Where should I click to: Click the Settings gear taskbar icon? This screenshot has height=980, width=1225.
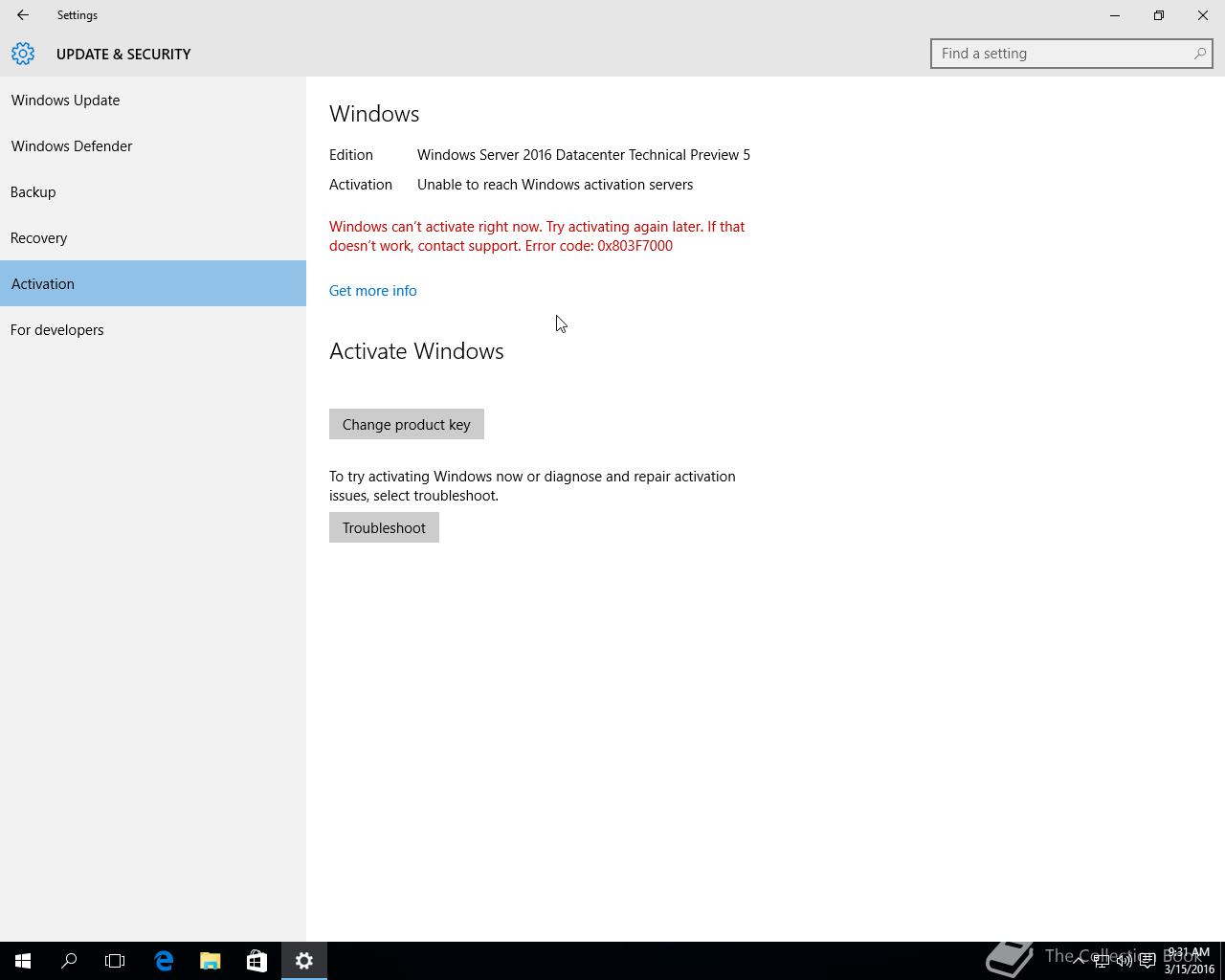[x=304, y=961]
